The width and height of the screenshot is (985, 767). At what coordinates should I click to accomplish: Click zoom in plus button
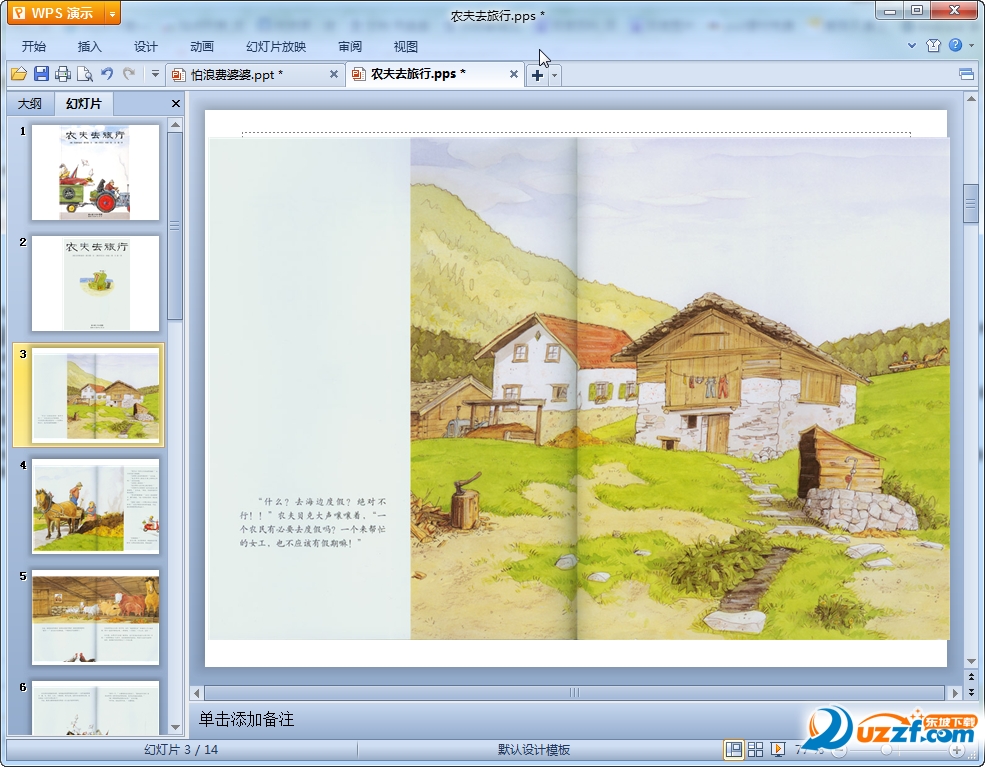click(957, 750)
